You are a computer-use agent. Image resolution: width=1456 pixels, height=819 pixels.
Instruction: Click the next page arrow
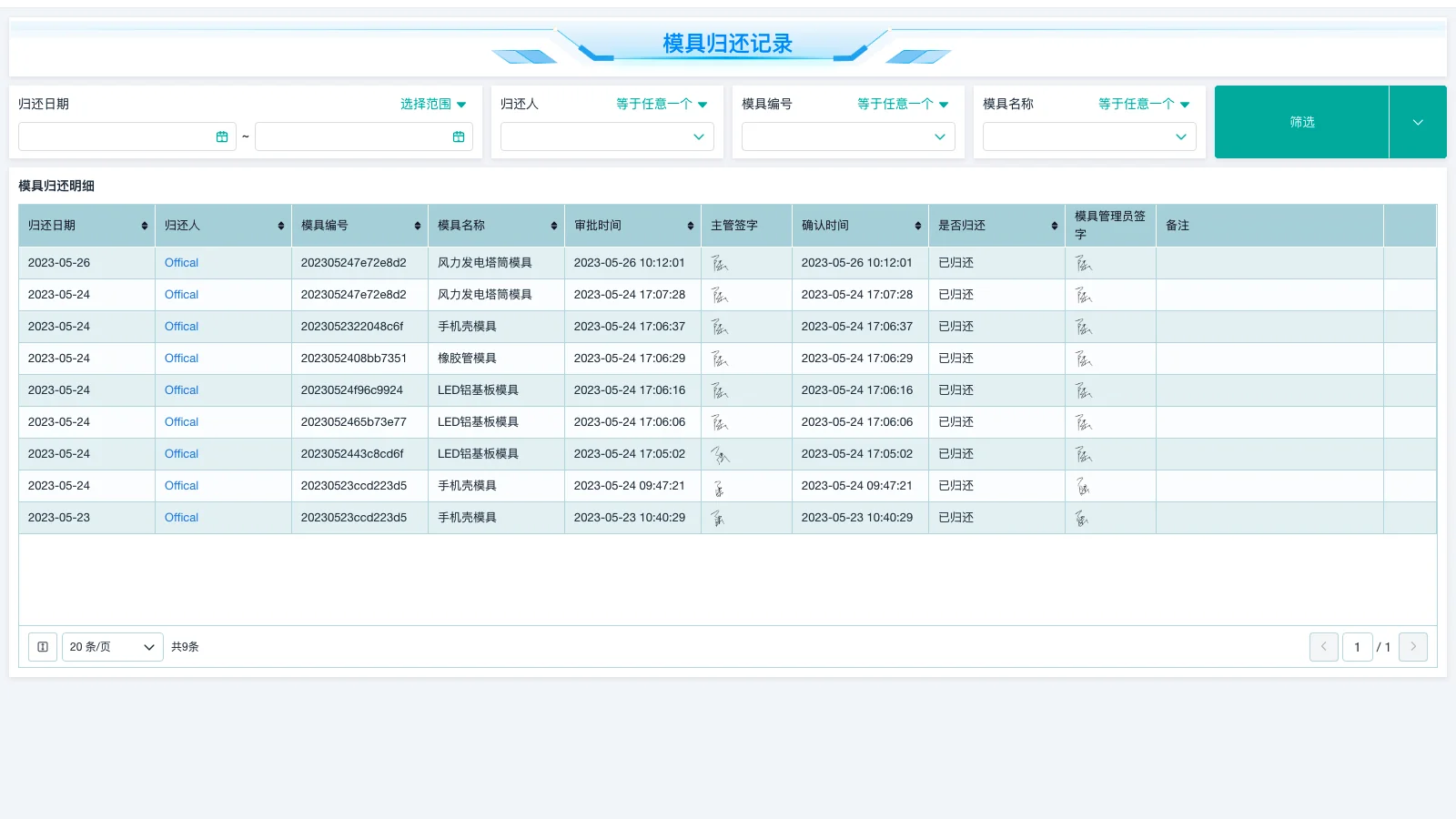click(1412, 647)
